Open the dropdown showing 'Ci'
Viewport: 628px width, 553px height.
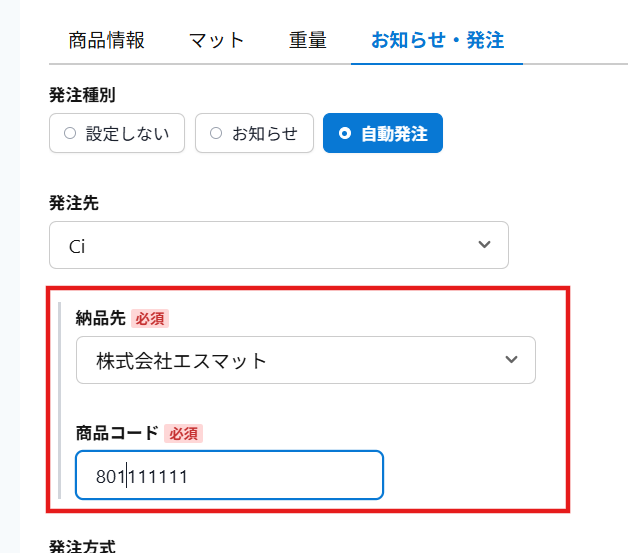[x=278, y=245]
